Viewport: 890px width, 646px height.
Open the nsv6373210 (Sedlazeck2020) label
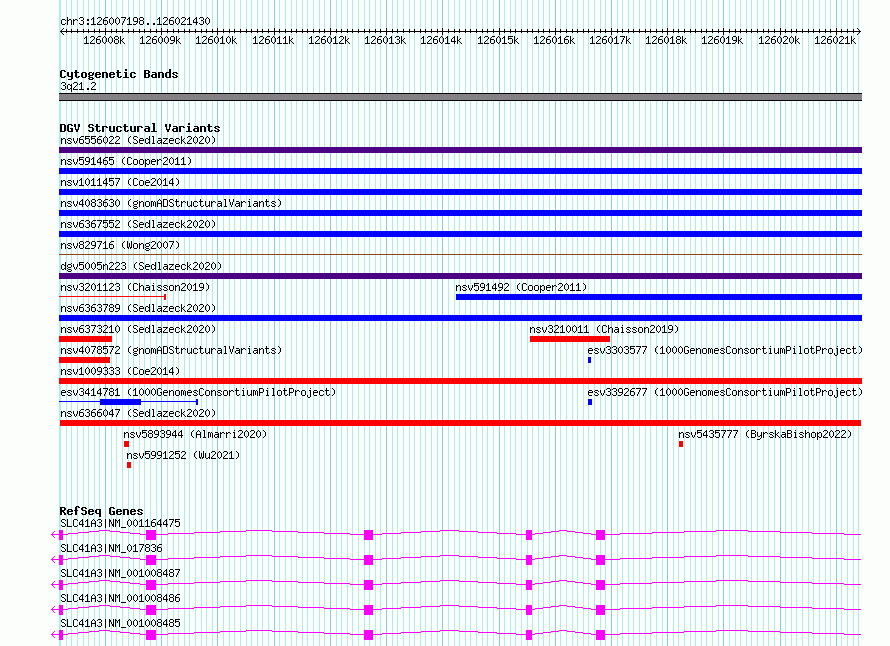(x=138, y=329)
